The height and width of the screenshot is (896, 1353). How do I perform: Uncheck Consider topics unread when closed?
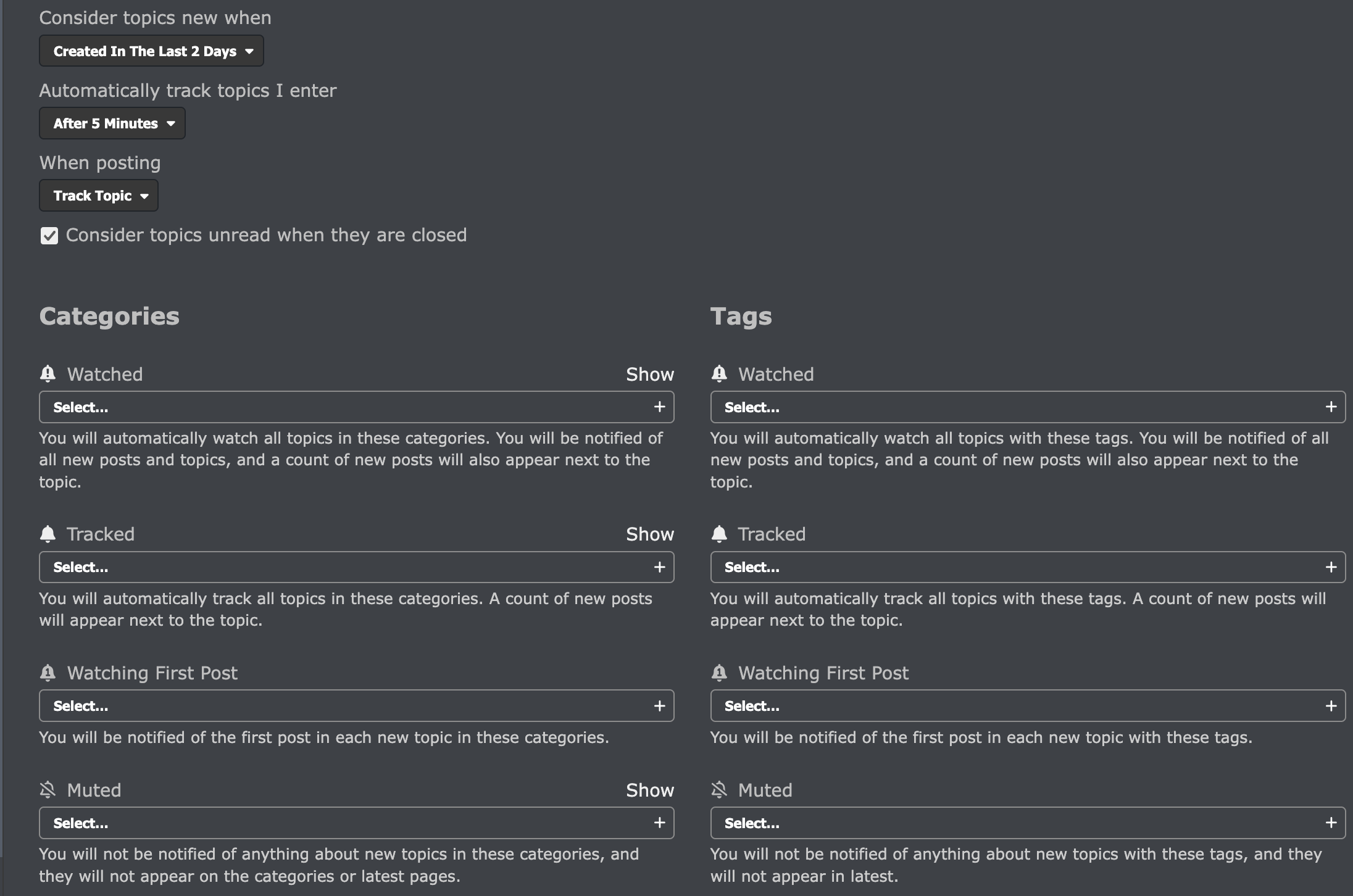pos(49,236)
